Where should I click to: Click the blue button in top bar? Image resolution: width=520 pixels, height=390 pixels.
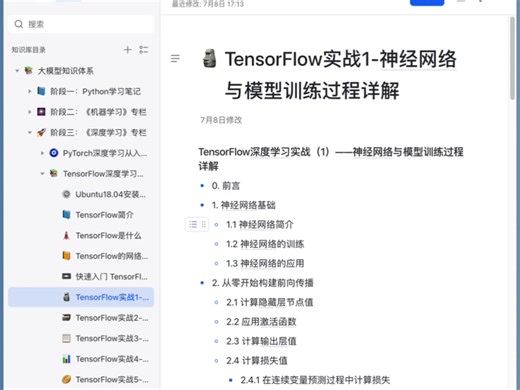click(427, 3)
